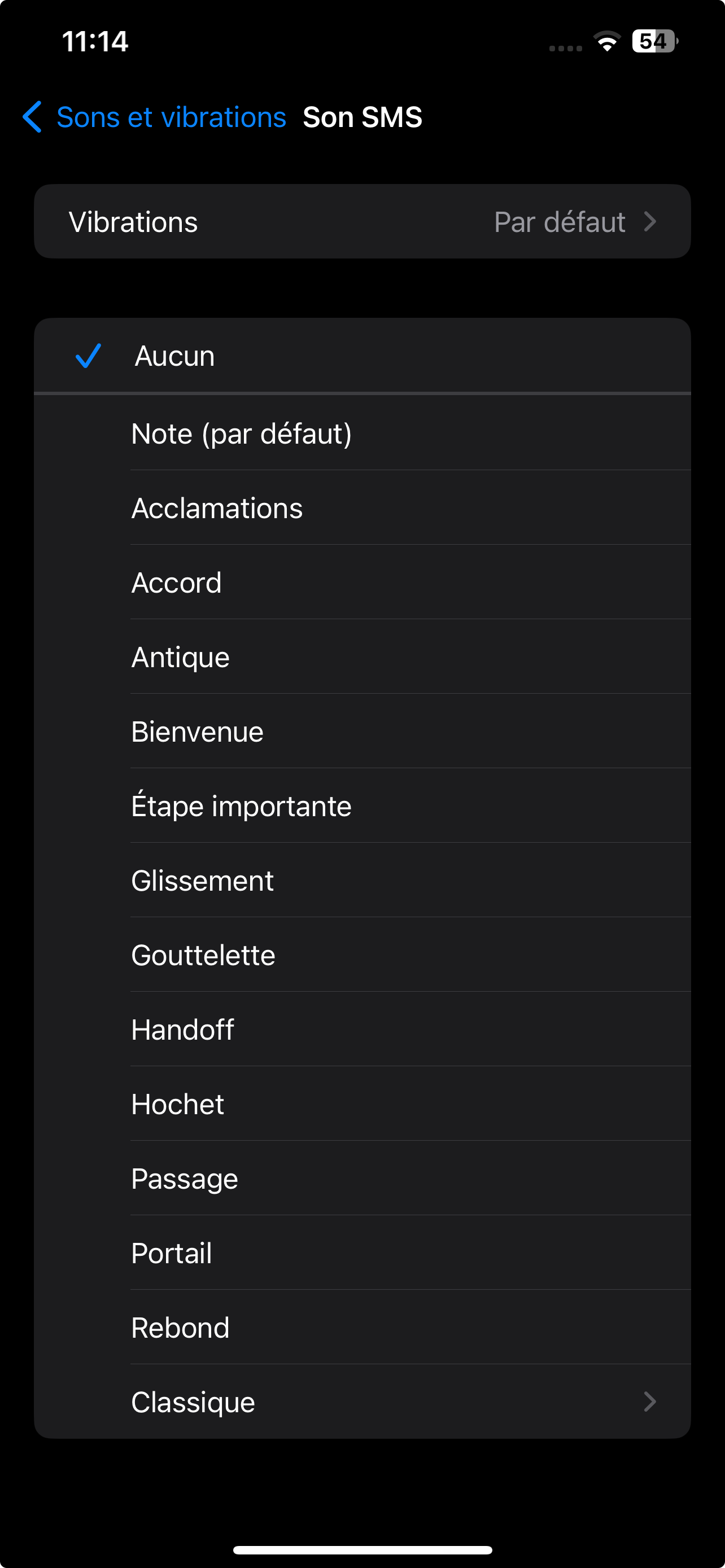The height and width of the screenshot is (1568, 725).
Task: Select the Rebond sound
Action: [x=180, y=1328]
